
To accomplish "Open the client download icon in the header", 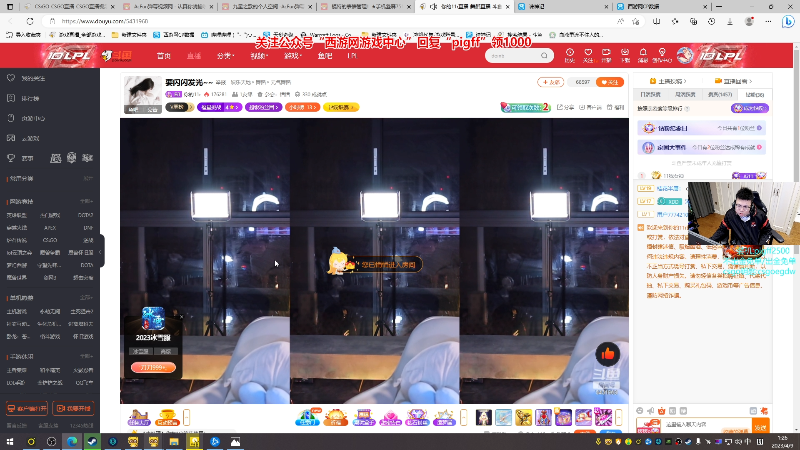I will pos(625,53).
